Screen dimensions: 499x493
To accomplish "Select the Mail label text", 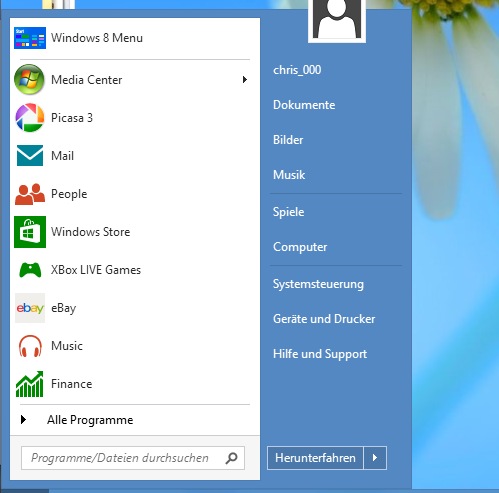I will (62, 156).
